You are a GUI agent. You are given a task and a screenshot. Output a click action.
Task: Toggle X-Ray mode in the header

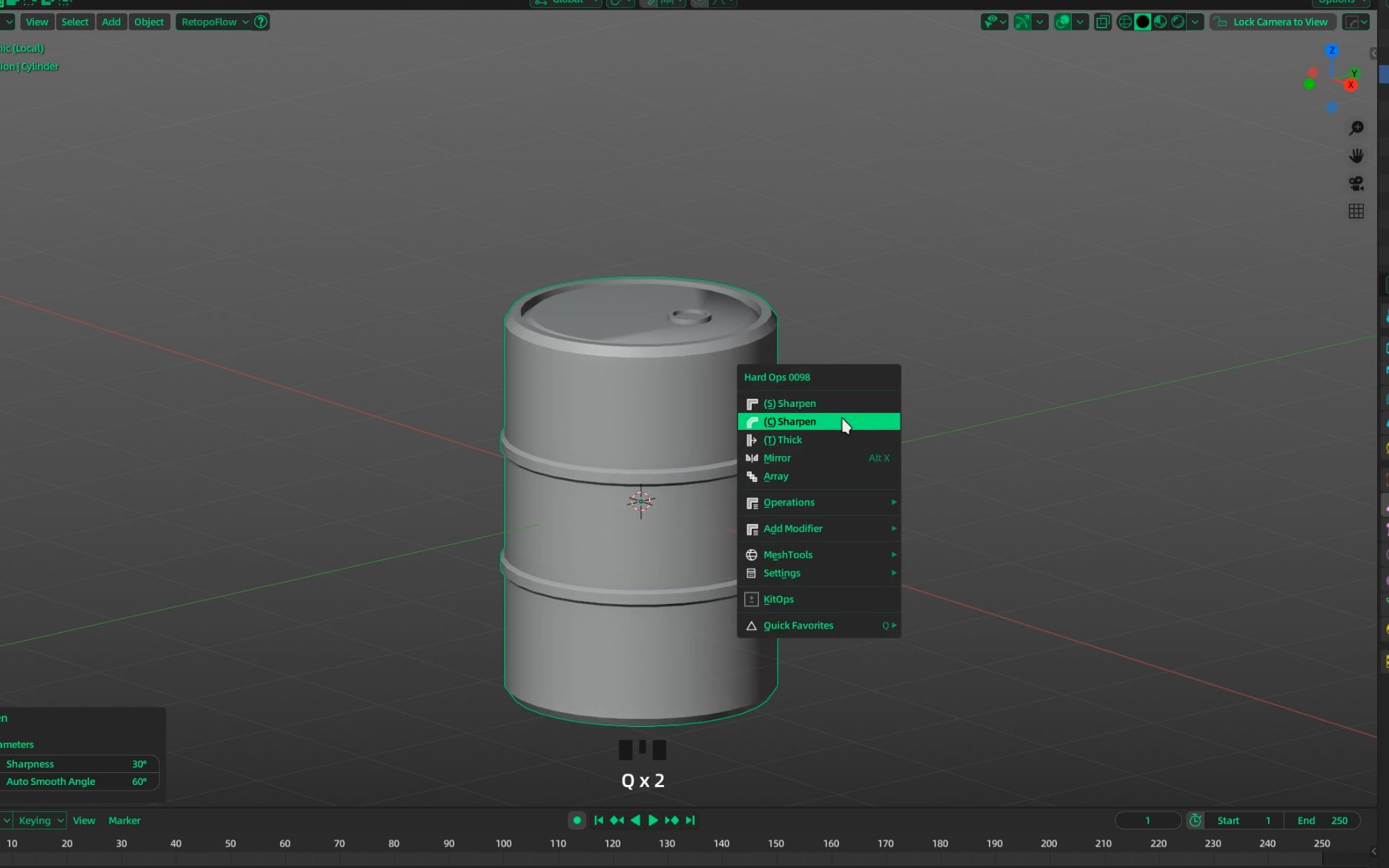(1102, 21)
